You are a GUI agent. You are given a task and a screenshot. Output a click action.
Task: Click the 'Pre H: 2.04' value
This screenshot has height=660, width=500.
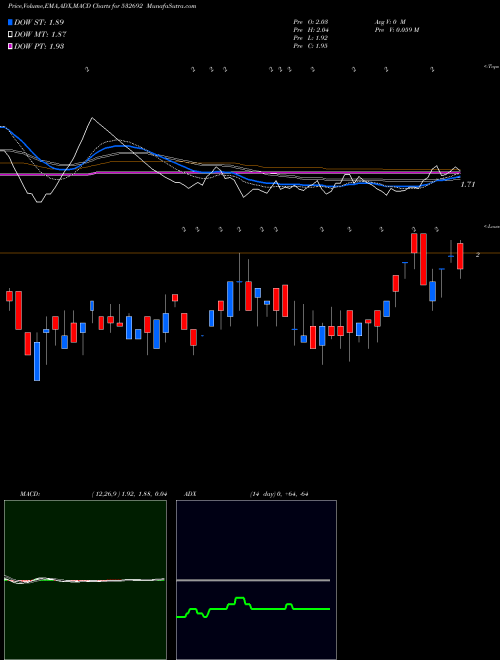311,30
